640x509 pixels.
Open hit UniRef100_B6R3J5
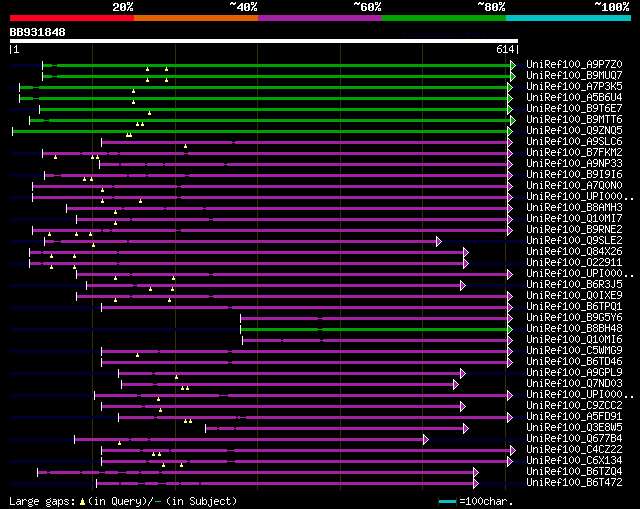point(574,285)
